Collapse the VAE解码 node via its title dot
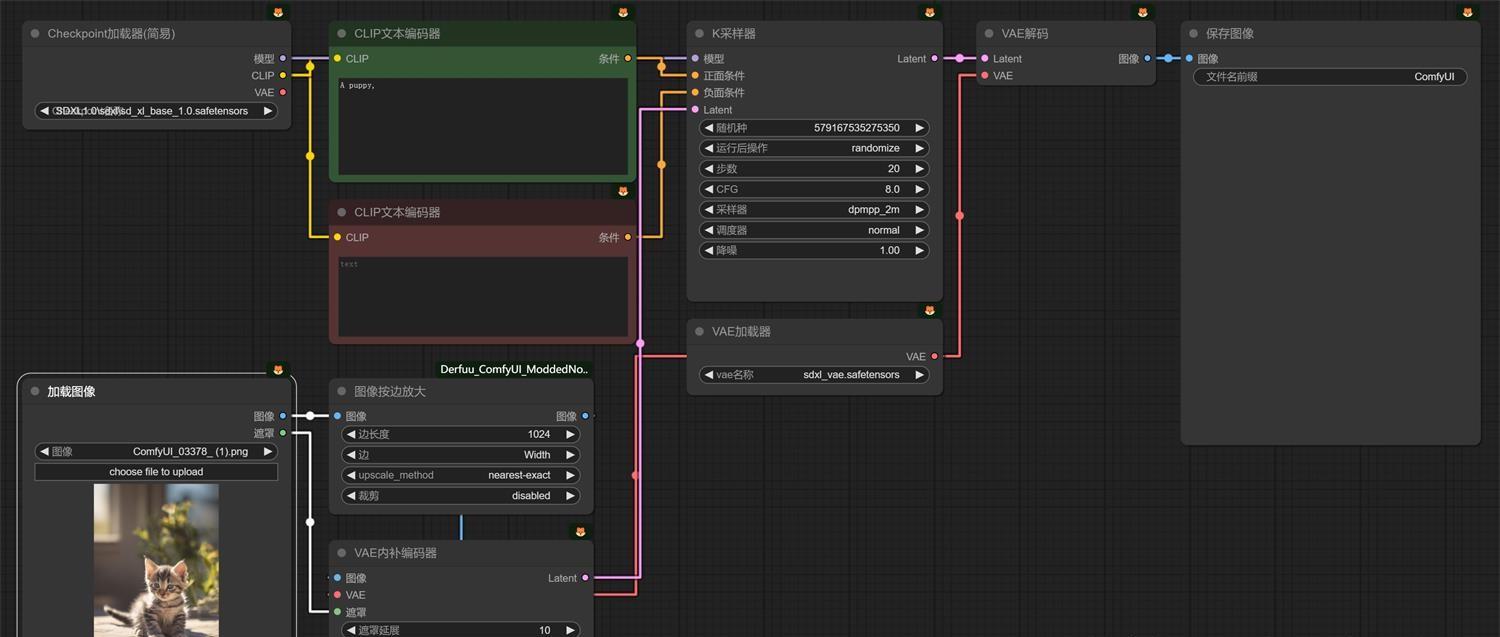 tap(990, 33)
